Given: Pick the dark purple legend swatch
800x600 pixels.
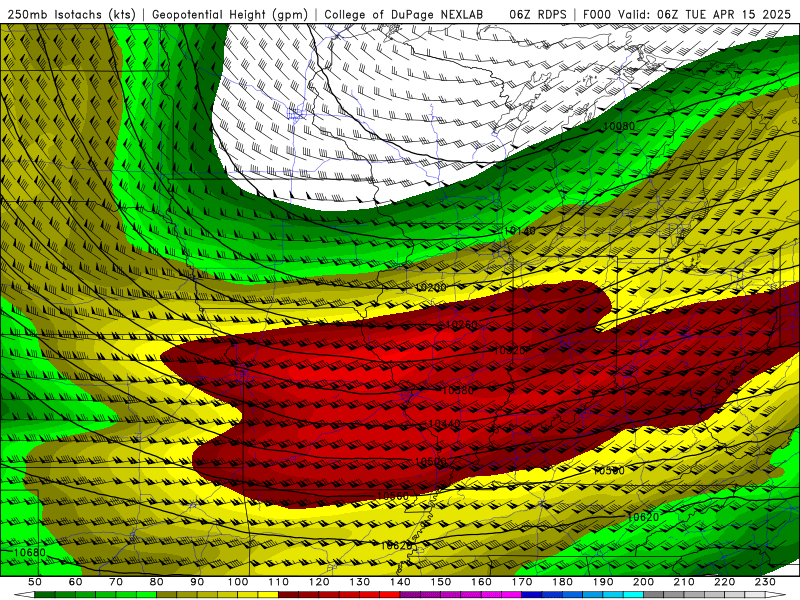Looking at the screenshot, I should (410, 594).
